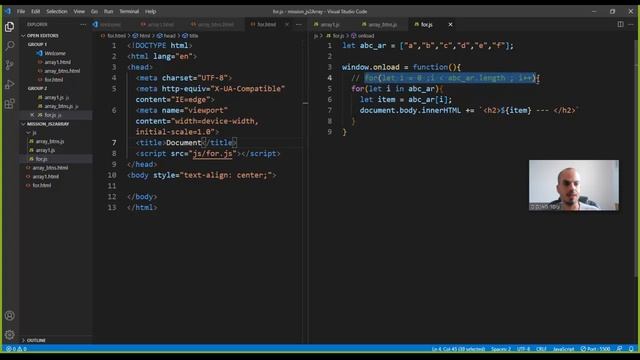Screen dimensions: 640x360
Task: Open right editor group more actions
Action: [x=631, y=24]
